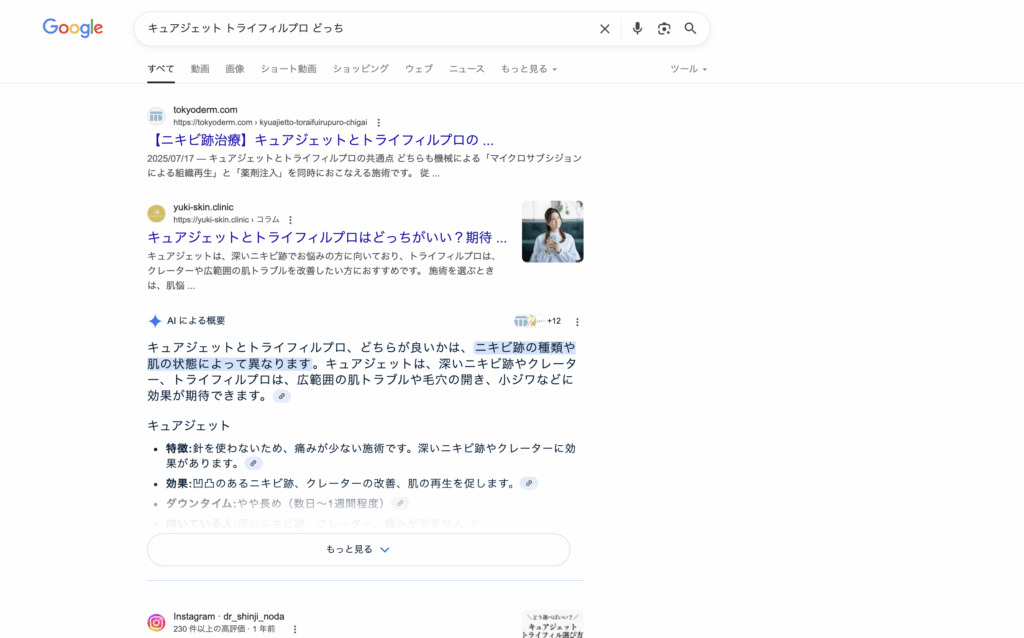Expand the もっと見る tabs dropdown

[529, 69]
